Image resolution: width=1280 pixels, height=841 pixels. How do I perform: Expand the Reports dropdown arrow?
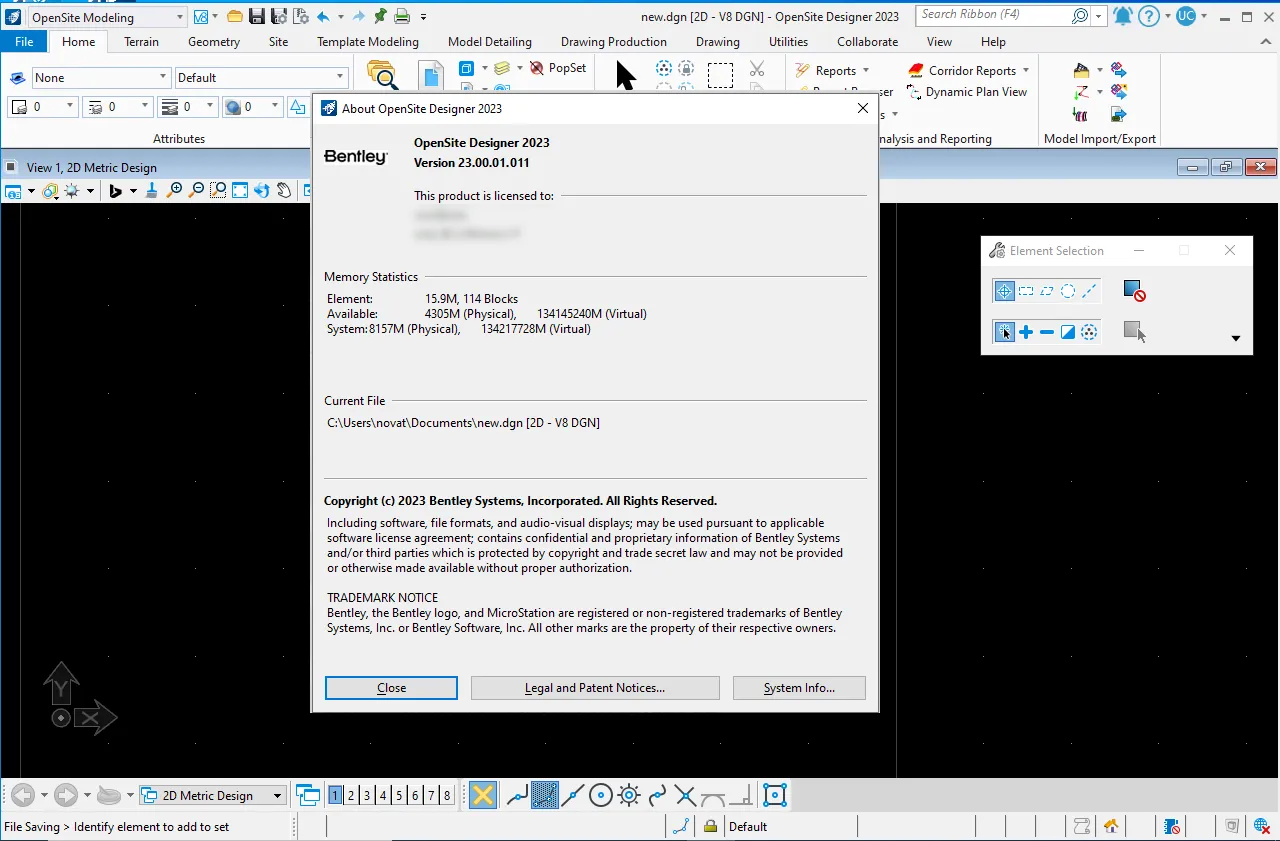[866, 71]
